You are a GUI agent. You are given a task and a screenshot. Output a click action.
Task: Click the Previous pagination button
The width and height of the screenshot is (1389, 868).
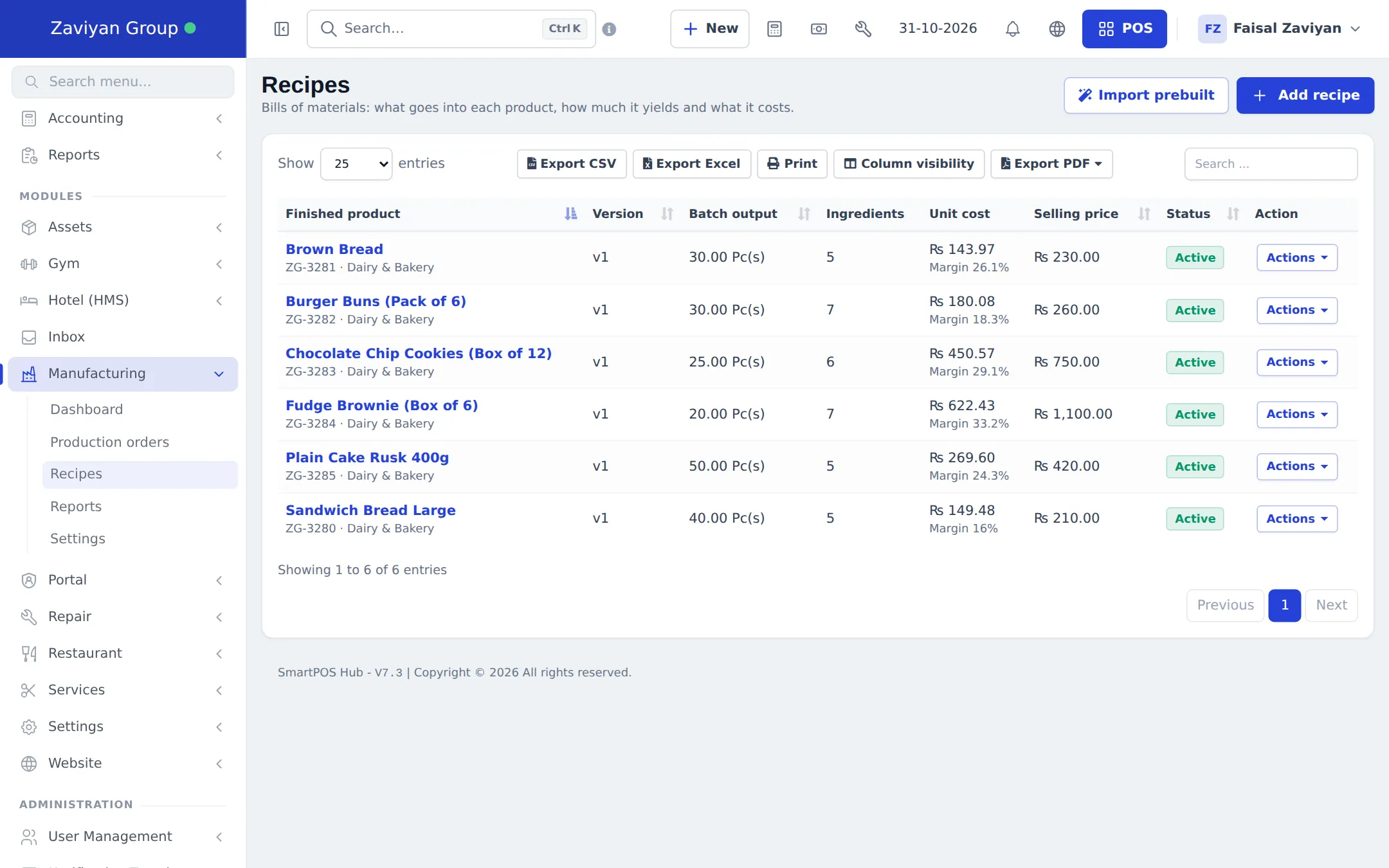coord(1225,605)
